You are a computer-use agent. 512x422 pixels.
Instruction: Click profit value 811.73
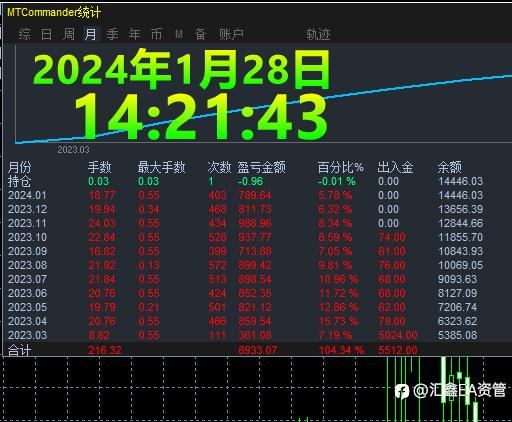pos(255,209)
